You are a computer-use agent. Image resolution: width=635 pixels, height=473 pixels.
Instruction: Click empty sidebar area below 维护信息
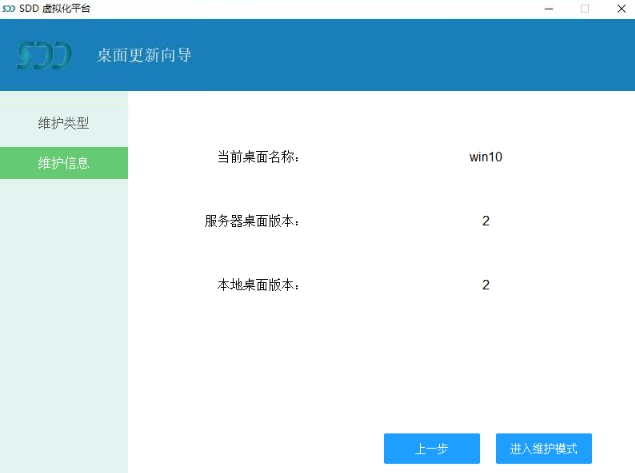point(64,320)
